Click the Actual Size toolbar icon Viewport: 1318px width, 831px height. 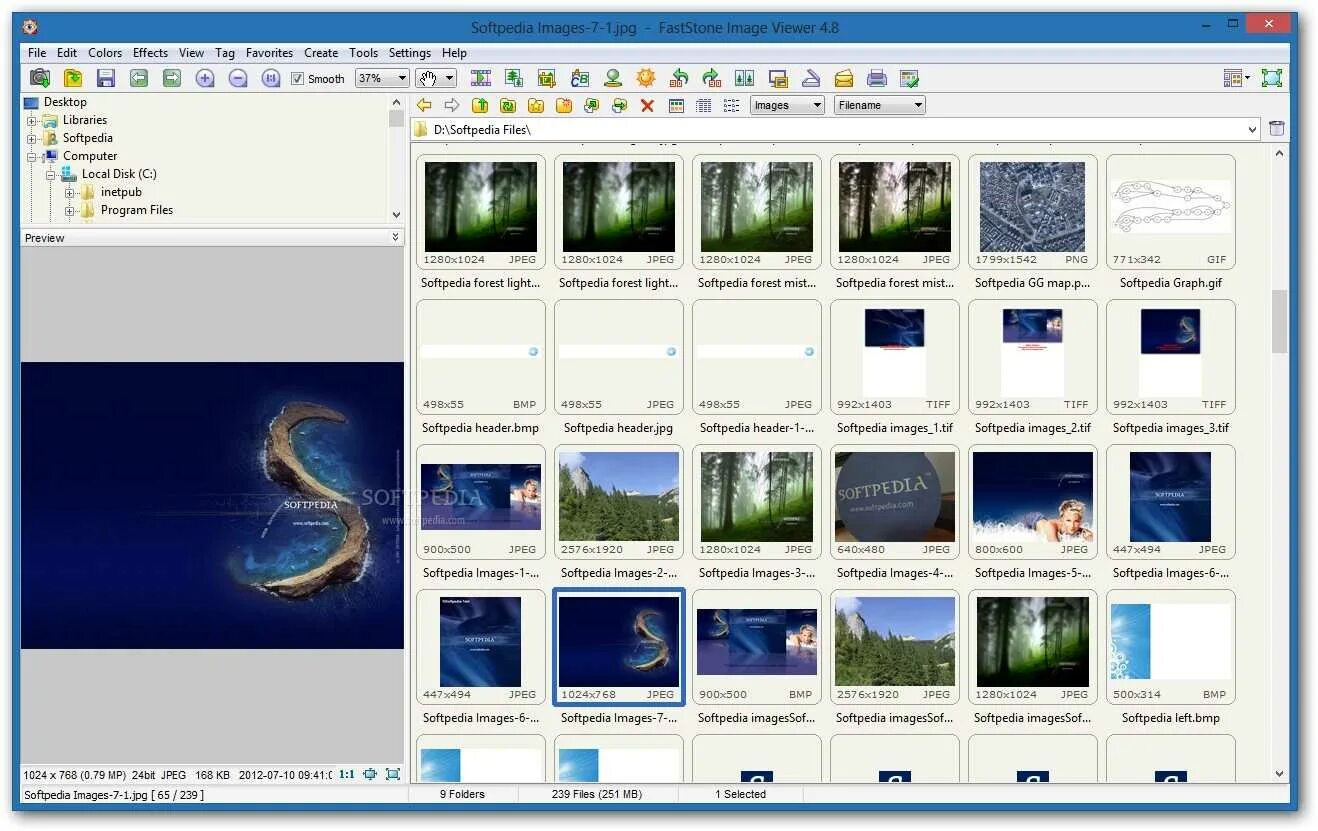(271, 78)
